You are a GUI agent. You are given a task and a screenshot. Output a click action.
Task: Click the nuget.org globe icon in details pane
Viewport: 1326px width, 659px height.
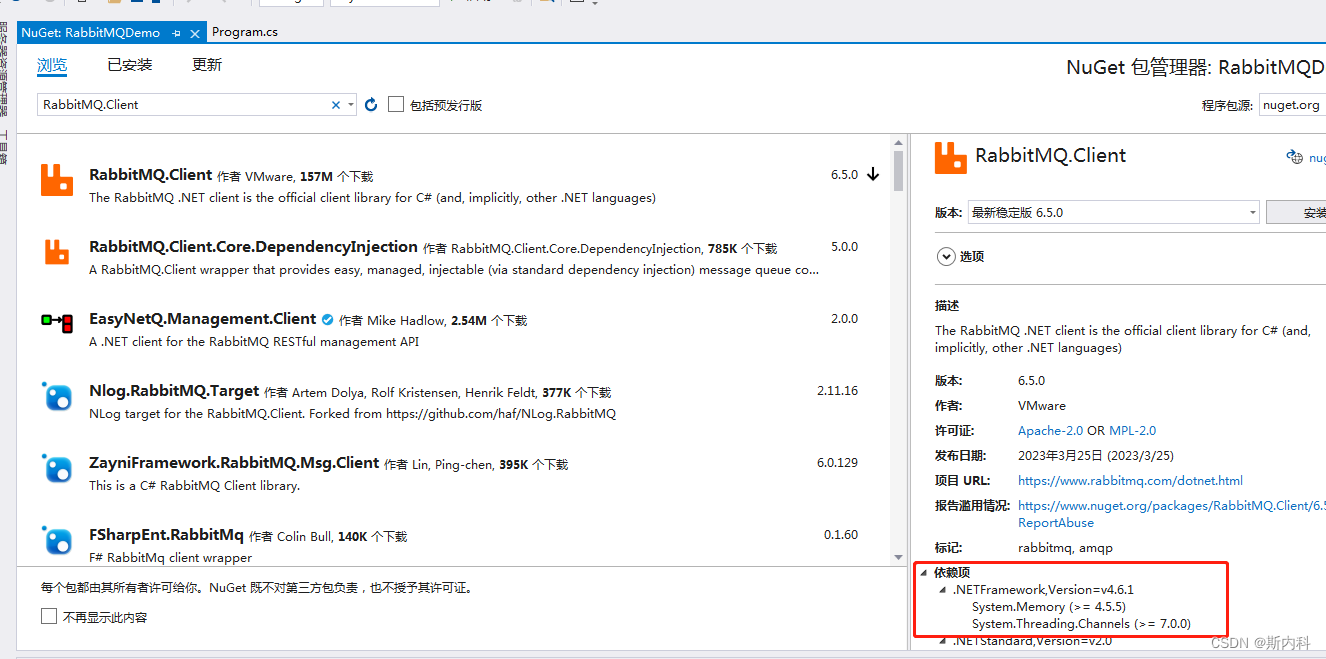(x=1293, y=157)
